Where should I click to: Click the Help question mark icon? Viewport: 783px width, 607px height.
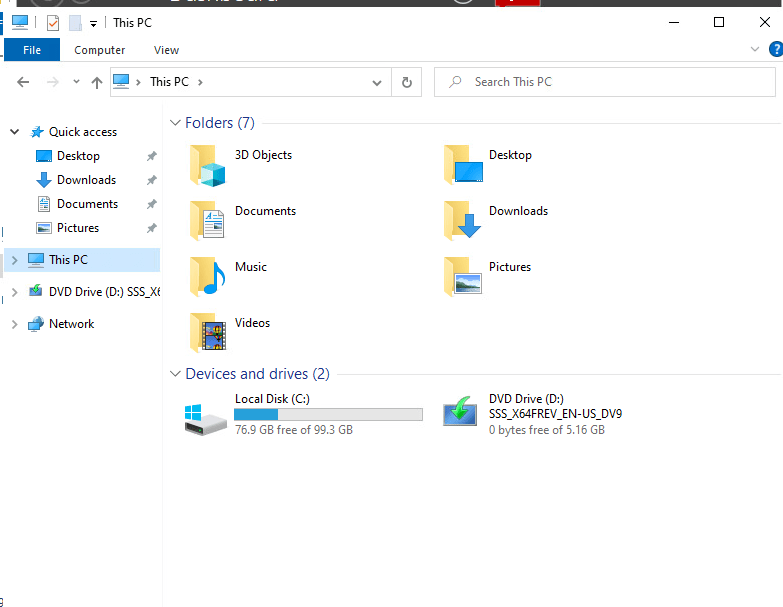pyautogui.click(x=776, y=49)
